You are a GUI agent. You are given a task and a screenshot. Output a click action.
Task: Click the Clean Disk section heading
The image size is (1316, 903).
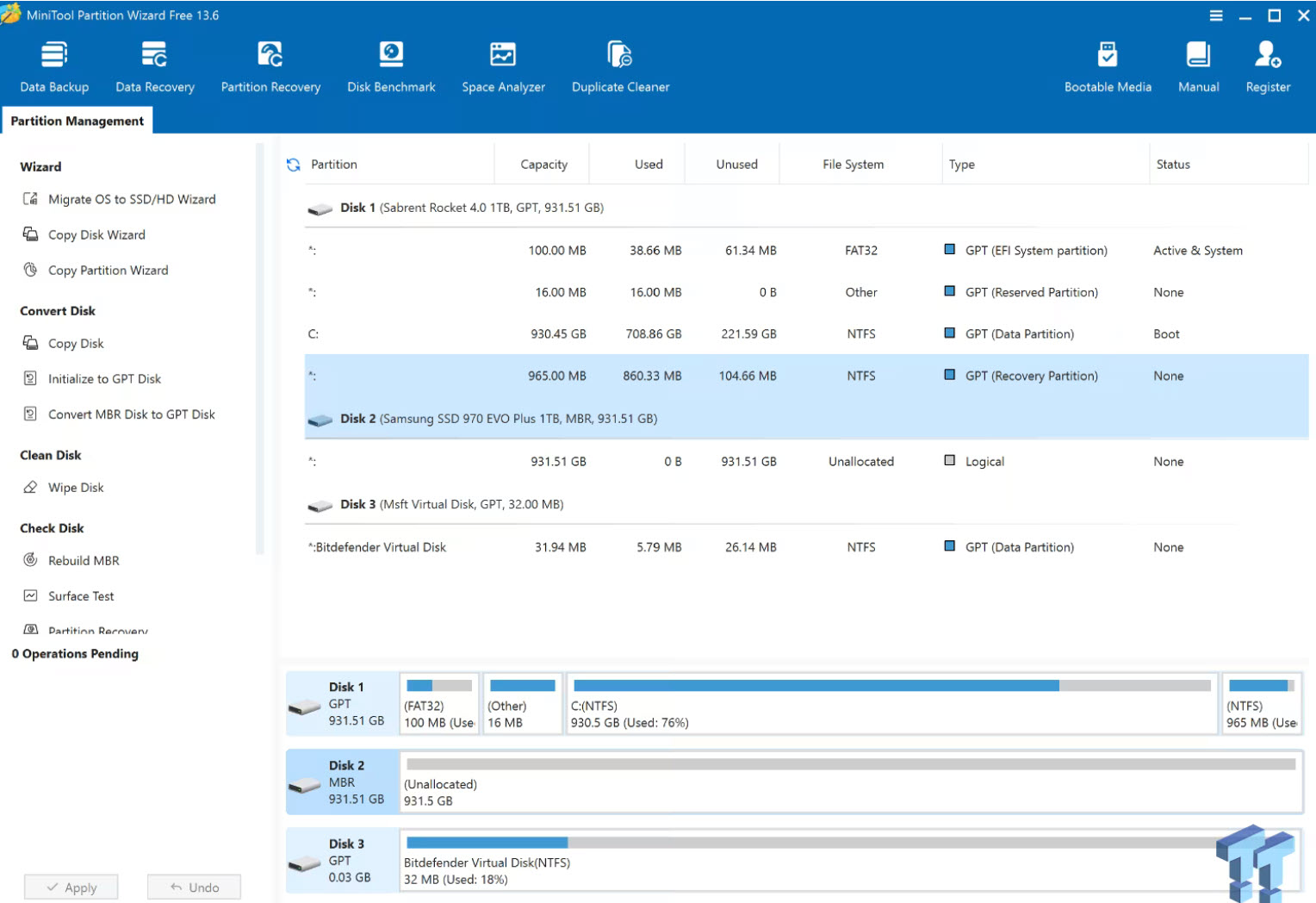[x=51, y=454]
